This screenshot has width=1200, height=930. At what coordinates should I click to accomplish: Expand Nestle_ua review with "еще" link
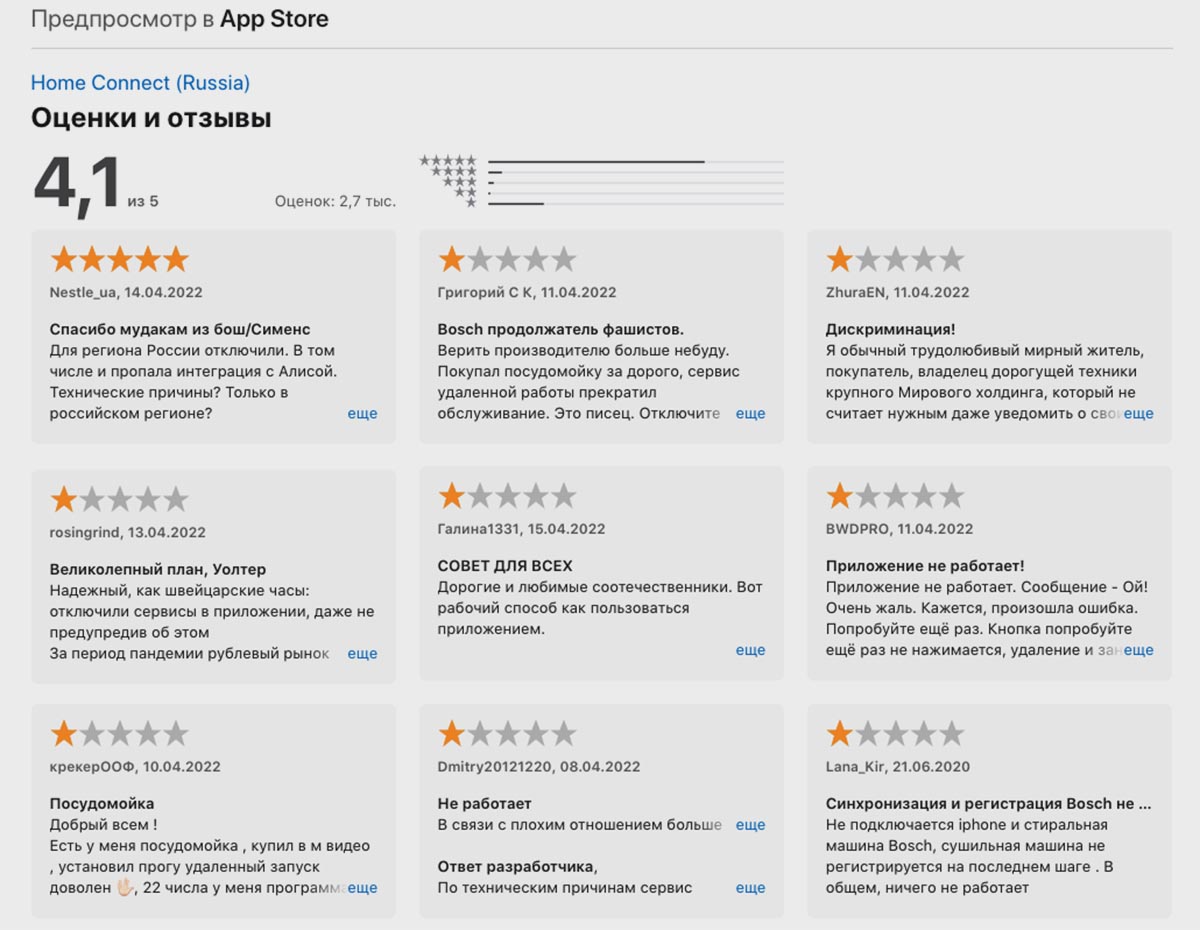[x=362, y=413]
